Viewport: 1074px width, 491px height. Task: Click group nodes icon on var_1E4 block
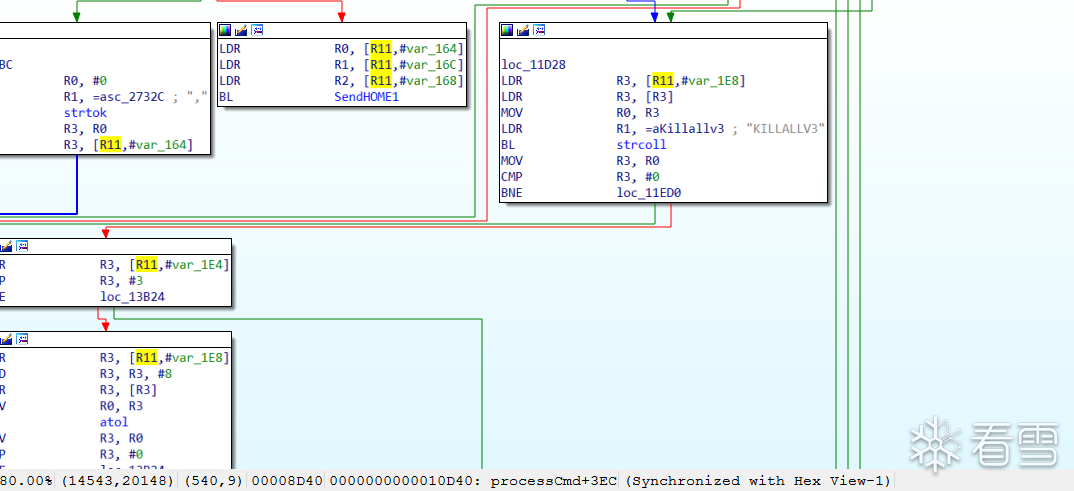click(x=22, y=246)
